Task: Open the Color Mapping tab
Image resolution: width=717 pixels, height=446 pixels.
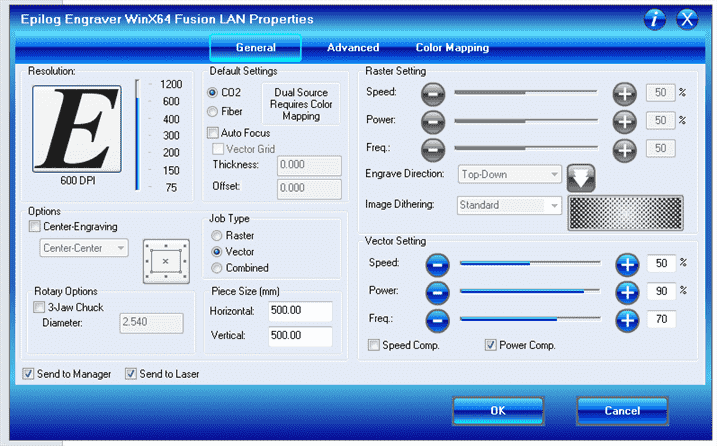Action: (x=452, y=48)
